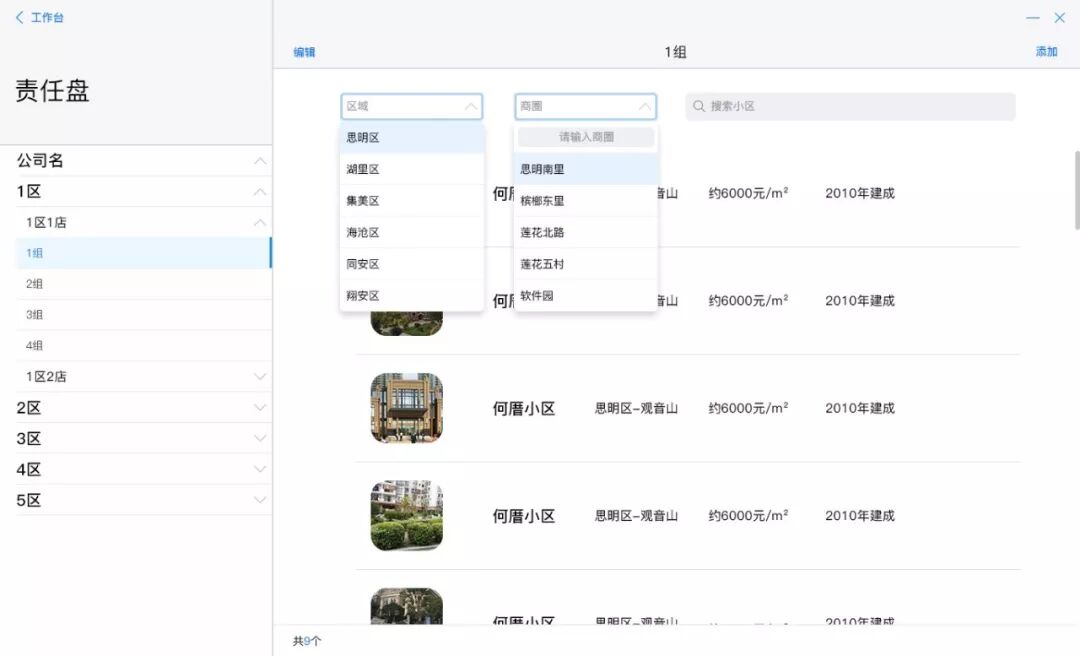Expand the 2区 tree node
Viewport: 1080px width, 656px height.
coord(260,408)
